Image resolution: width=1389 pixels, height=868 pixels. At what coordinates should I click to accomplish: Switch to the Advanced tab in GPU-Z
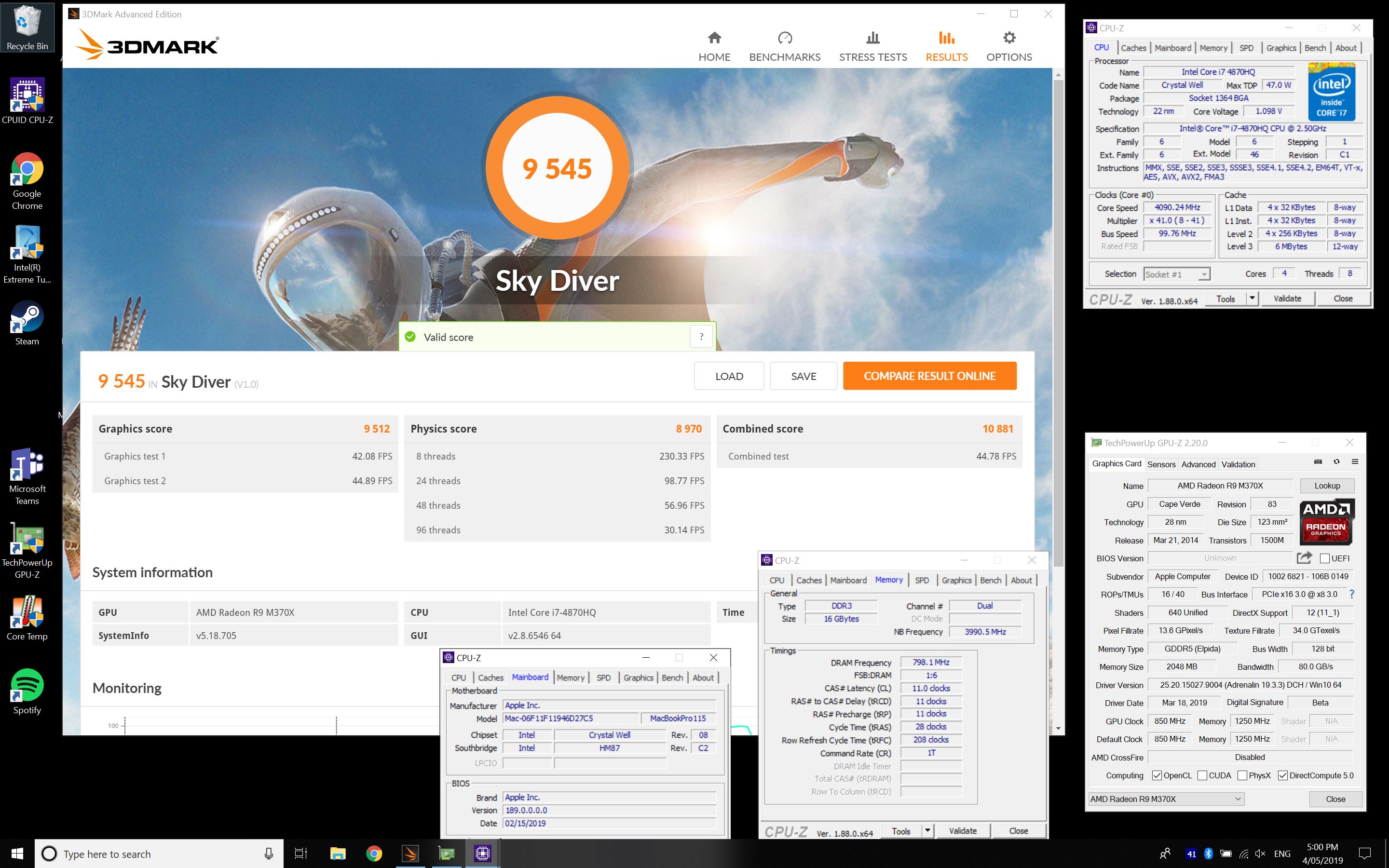1198,464
